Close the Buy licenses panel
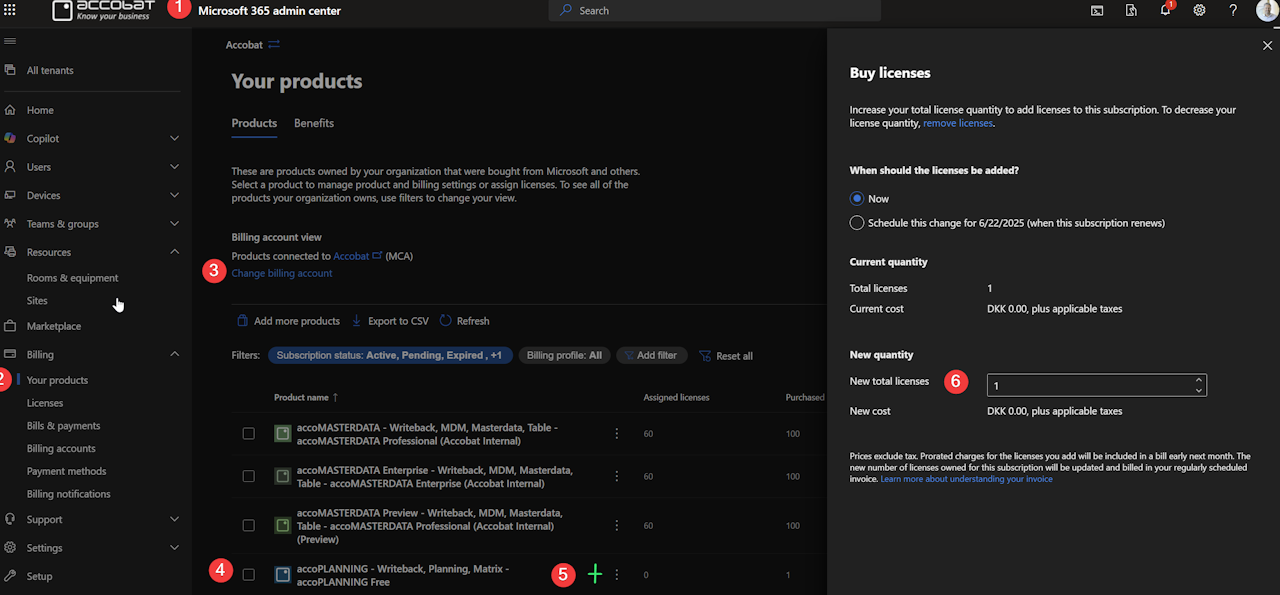The image size is (1280, 595). (1268, 46)
